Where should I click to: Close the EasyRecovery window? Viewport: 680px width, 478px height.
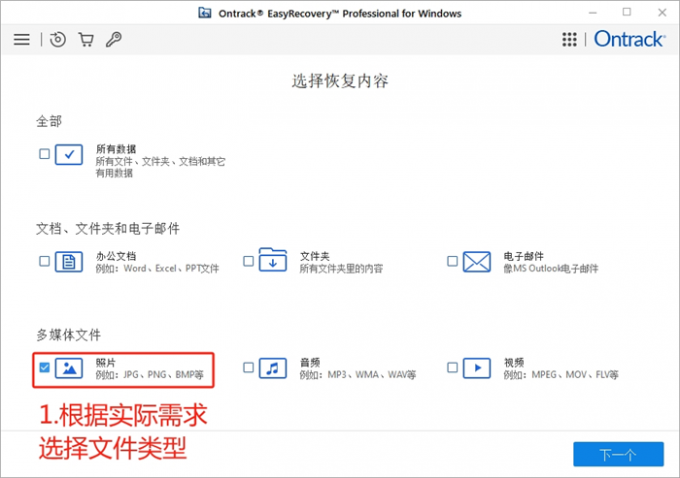662,13
